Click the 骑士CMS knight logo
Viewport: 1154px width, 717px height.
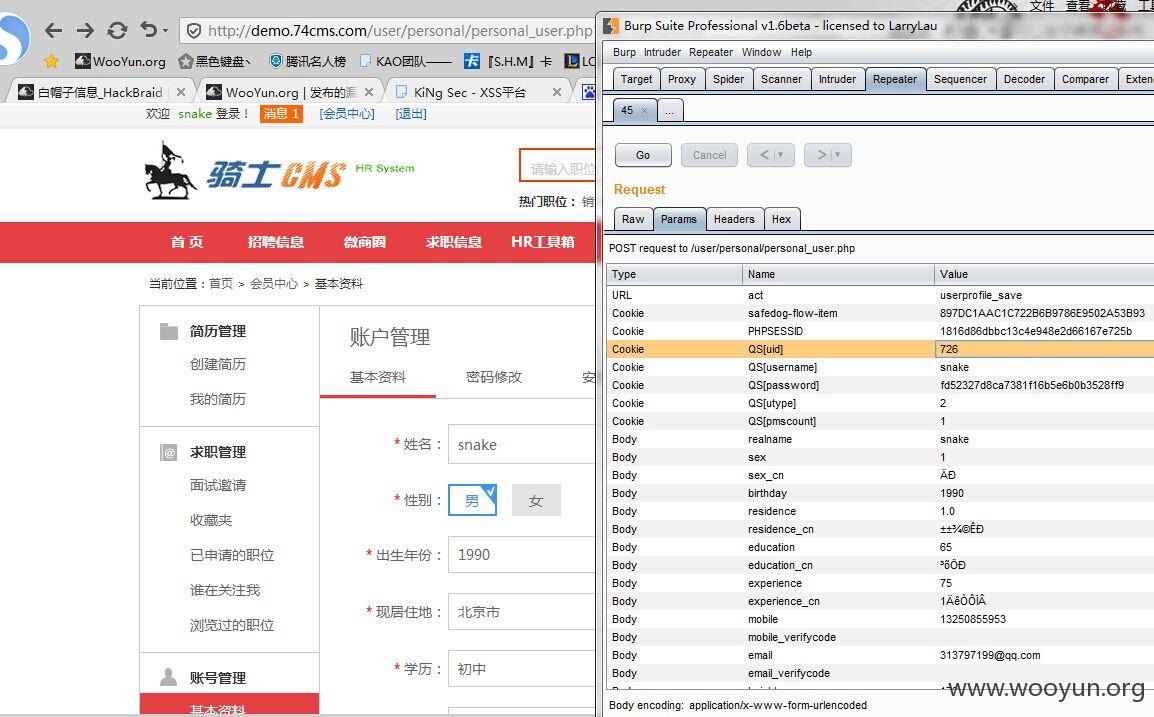pos(245,172)
